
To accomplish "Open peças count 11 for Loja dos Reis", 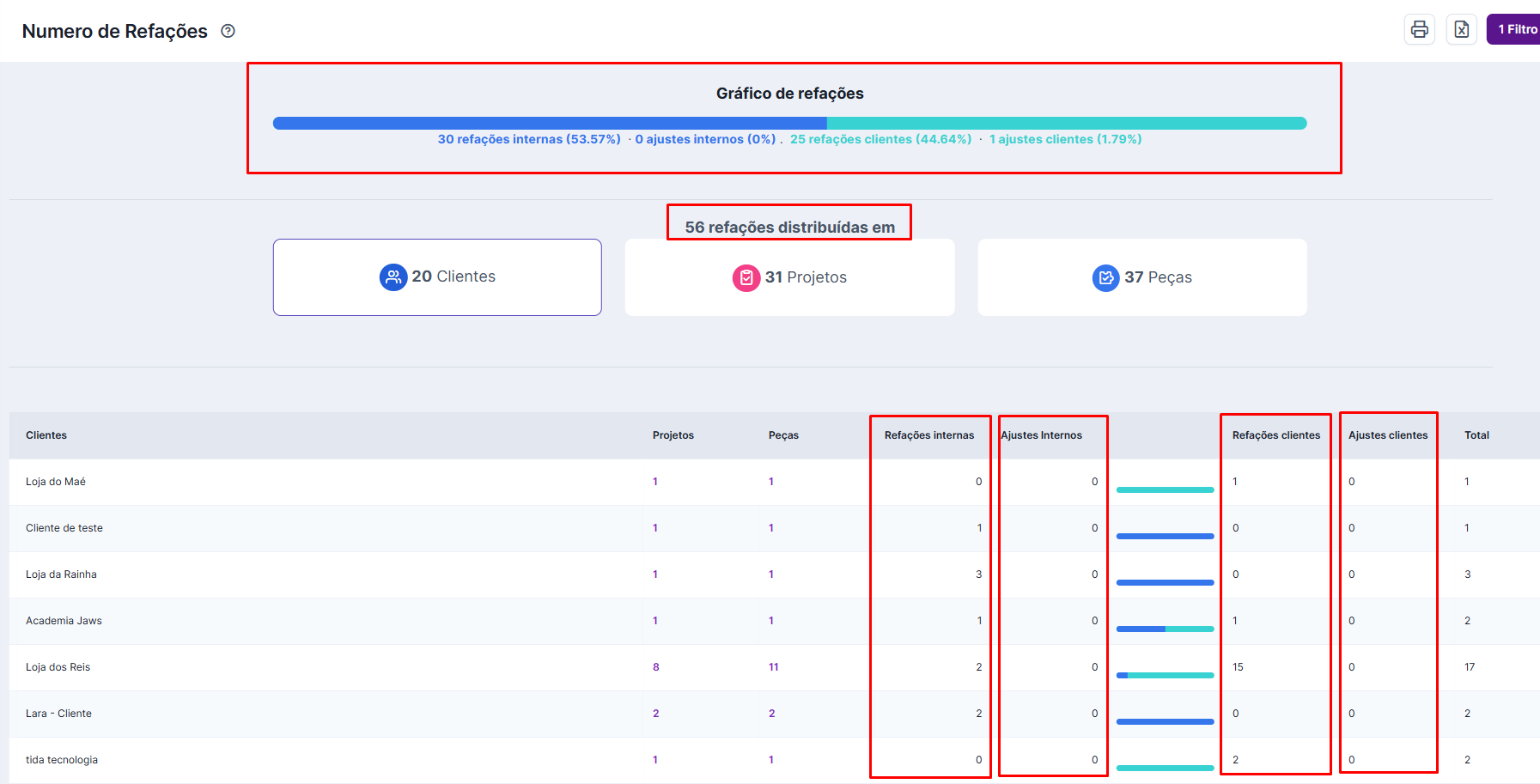I will click(773, 667).
